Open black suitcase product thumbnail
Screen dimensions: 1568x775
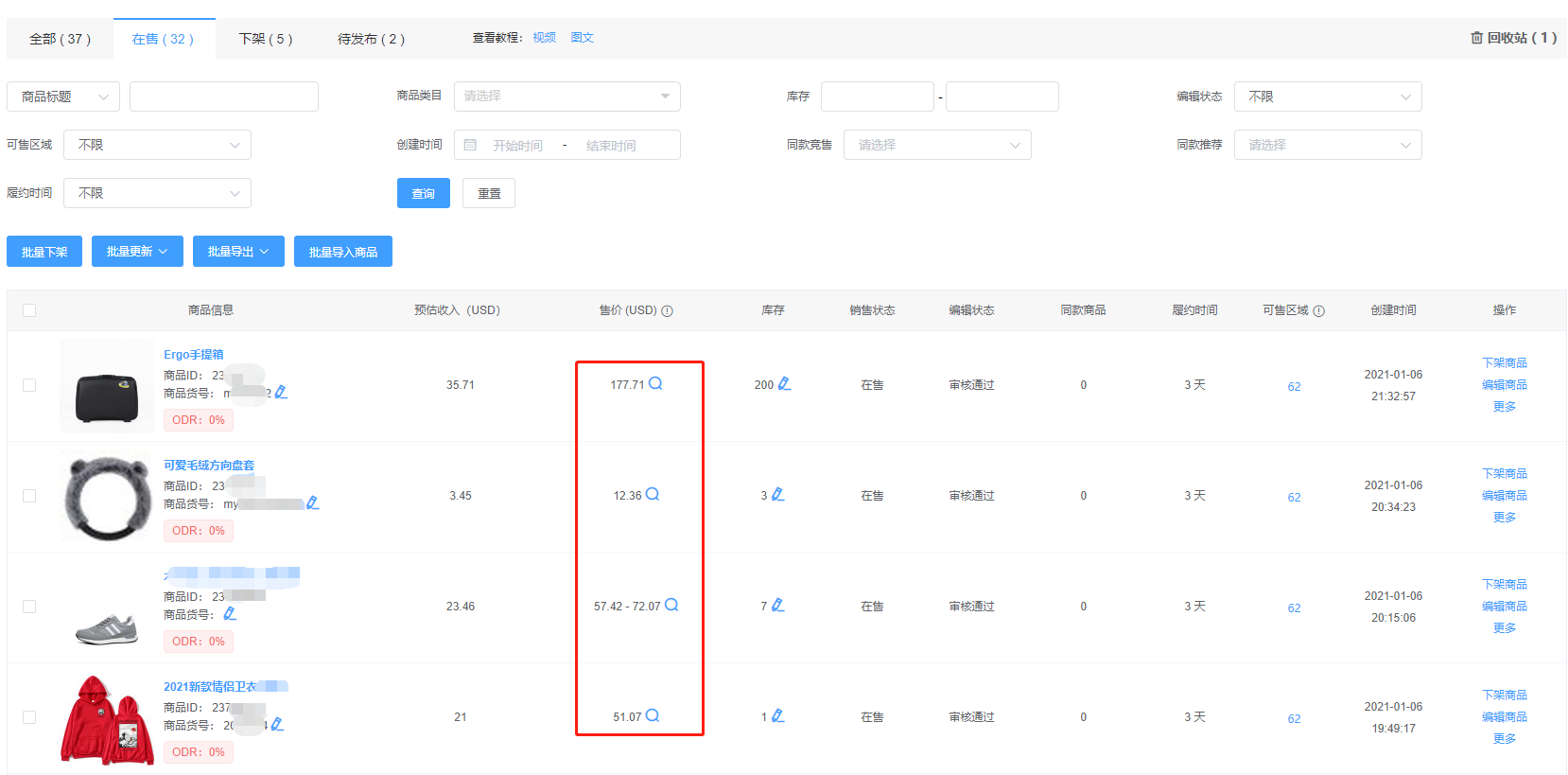107,386
